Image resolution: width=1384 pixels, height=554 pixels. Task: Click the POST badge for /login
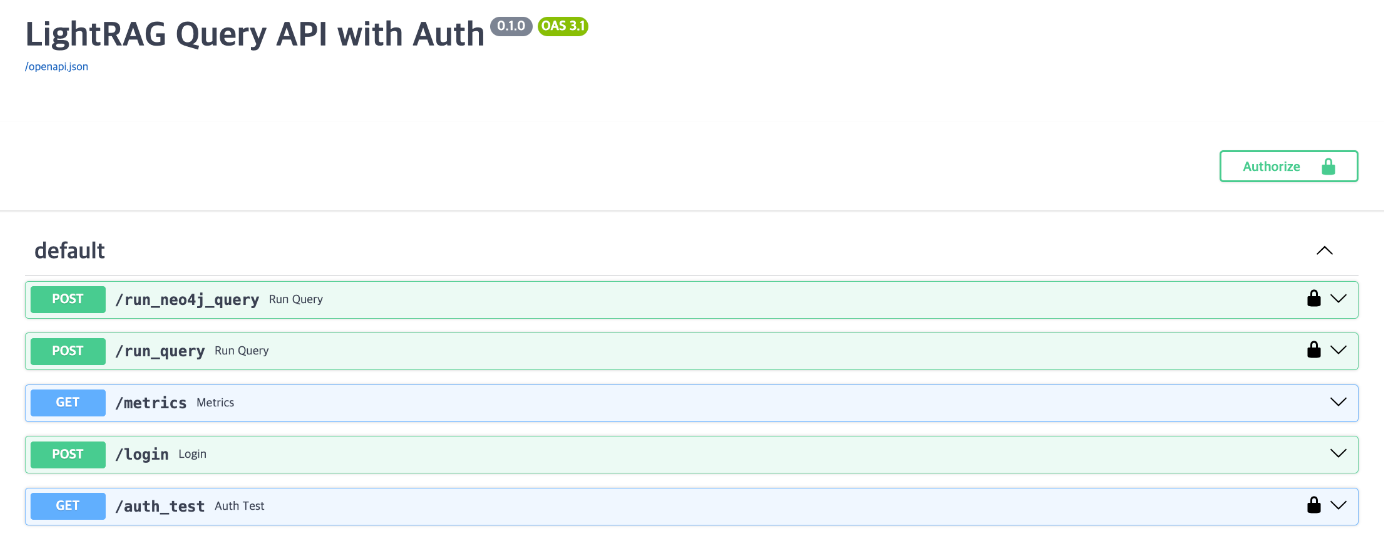click(x=68, y=454)
